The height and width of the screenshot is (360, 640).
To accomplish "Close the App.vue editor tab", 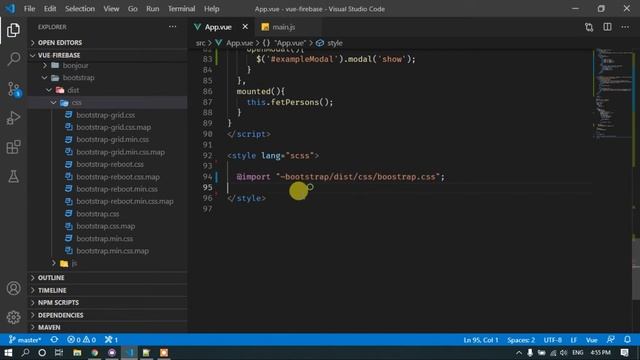I will click(245, 27).
